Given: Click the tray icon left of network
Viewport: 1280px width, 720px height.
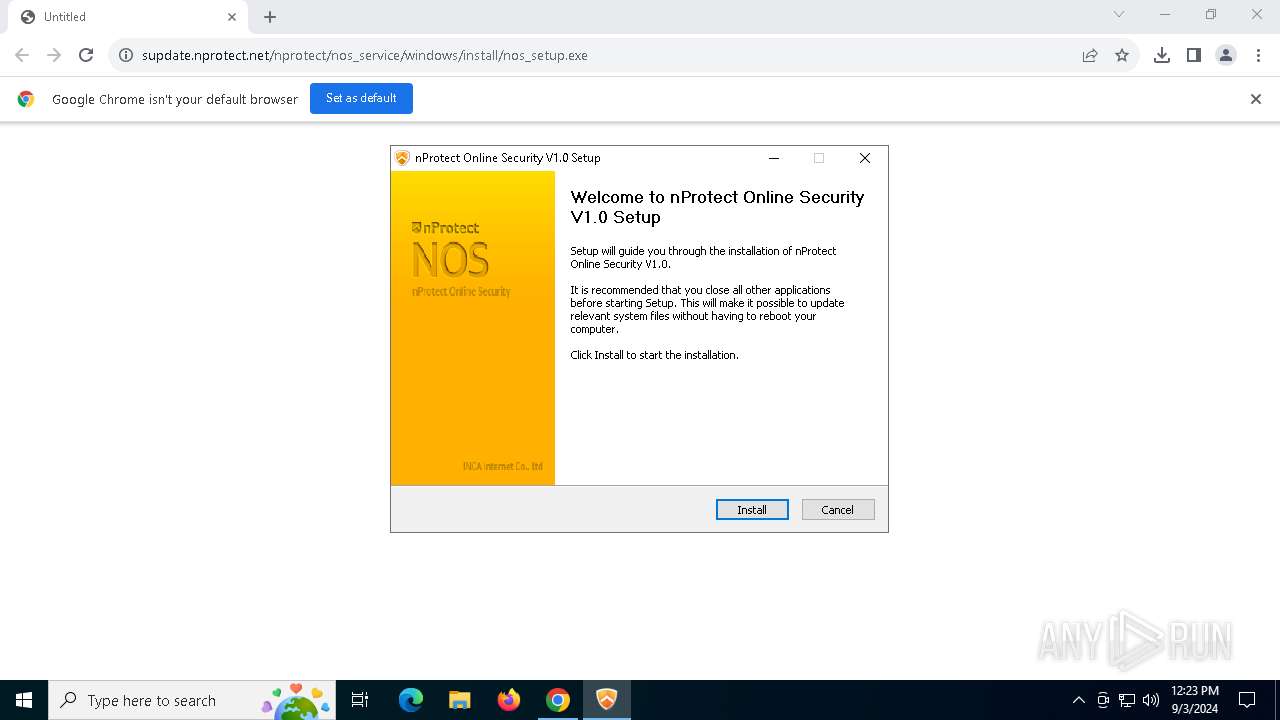Looking at the screenshot, I should pyautogui.click(x=1103, y=700).
